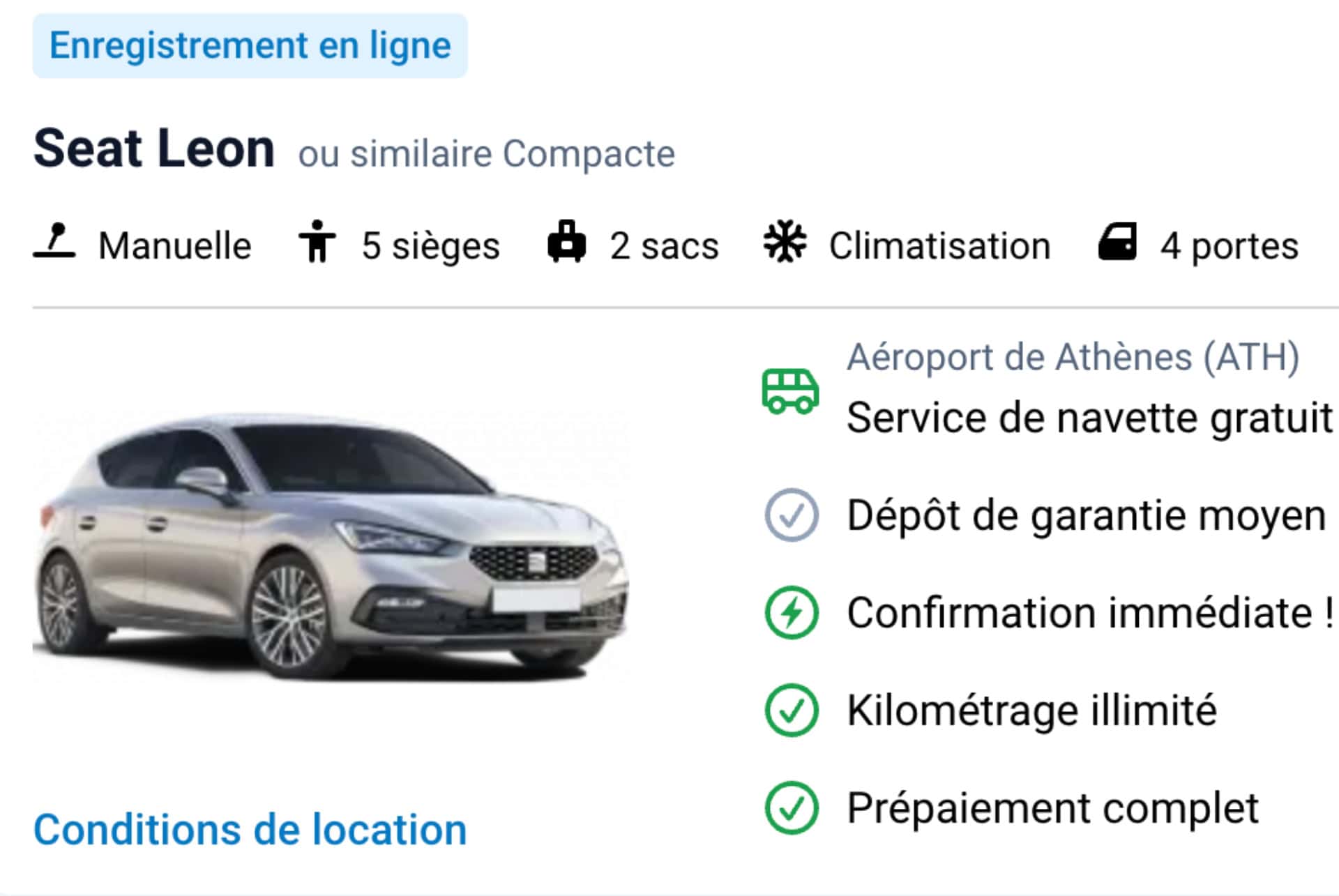Expand the Confirmation immédiate item
Image resolution: width=1339 pixels, height=896 pixels.
pyautogui.click(x=1088, y=614)
